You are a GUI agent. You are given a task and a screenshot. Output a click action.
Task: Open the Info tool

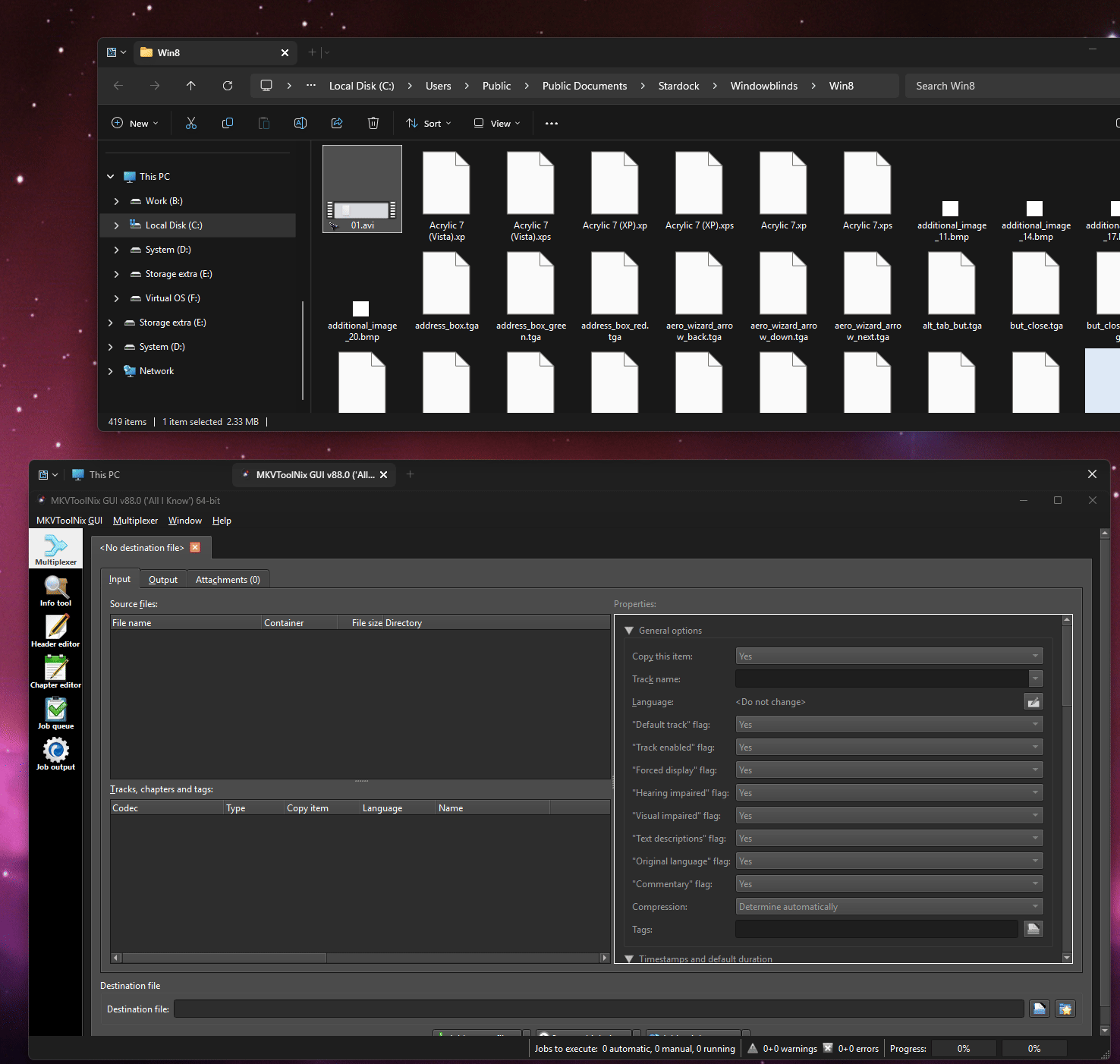click(55, 590)
